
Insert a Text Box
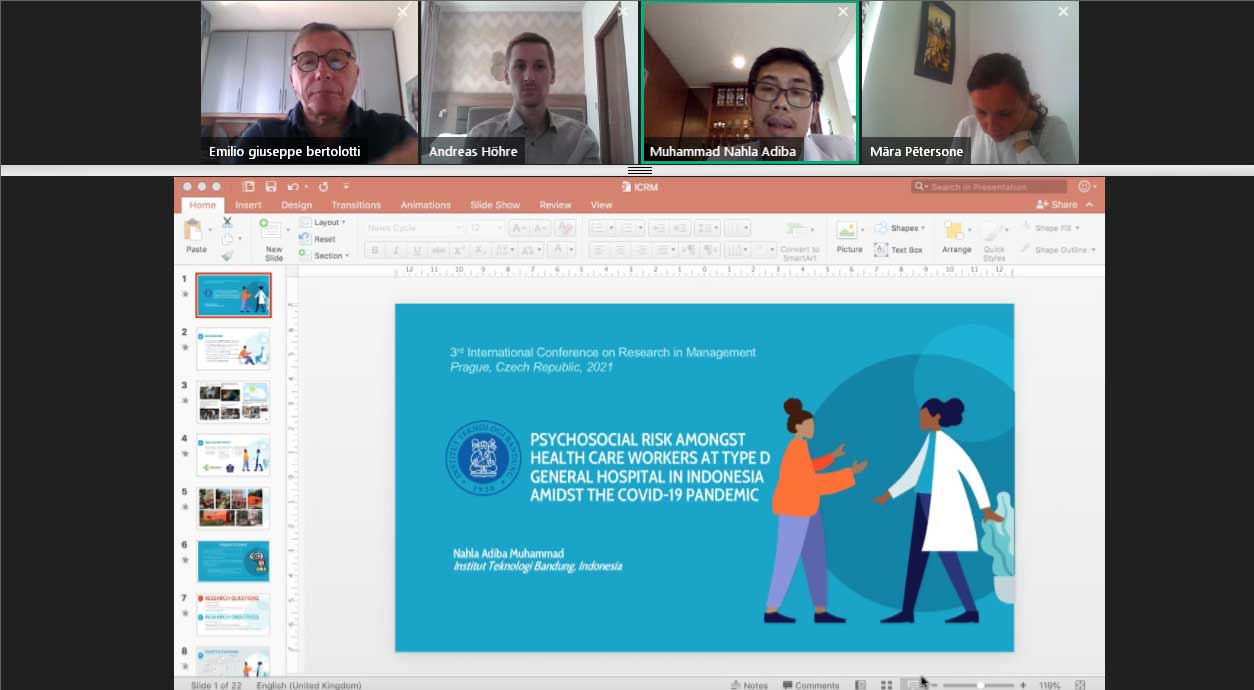(898, 250)
